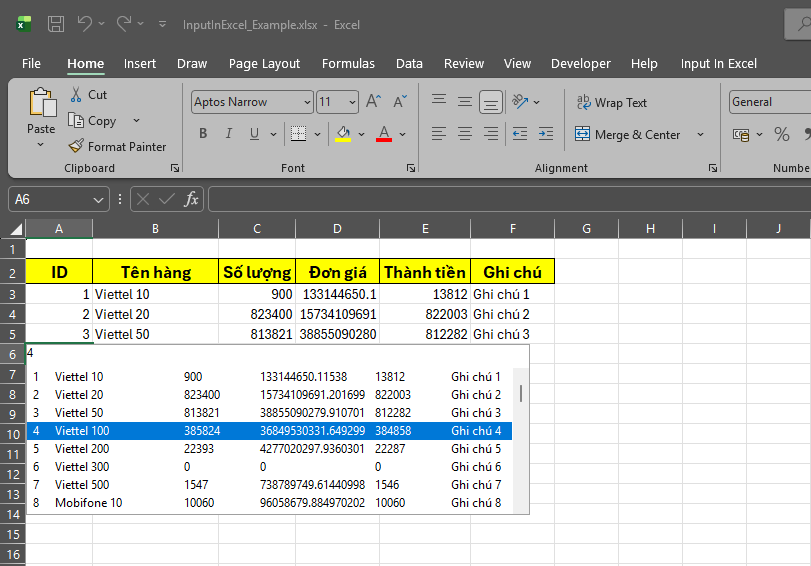Click the Undo arrow icon
Image resolution: width=811 pixels, height=566 pixels.
(x=85, y=24)
